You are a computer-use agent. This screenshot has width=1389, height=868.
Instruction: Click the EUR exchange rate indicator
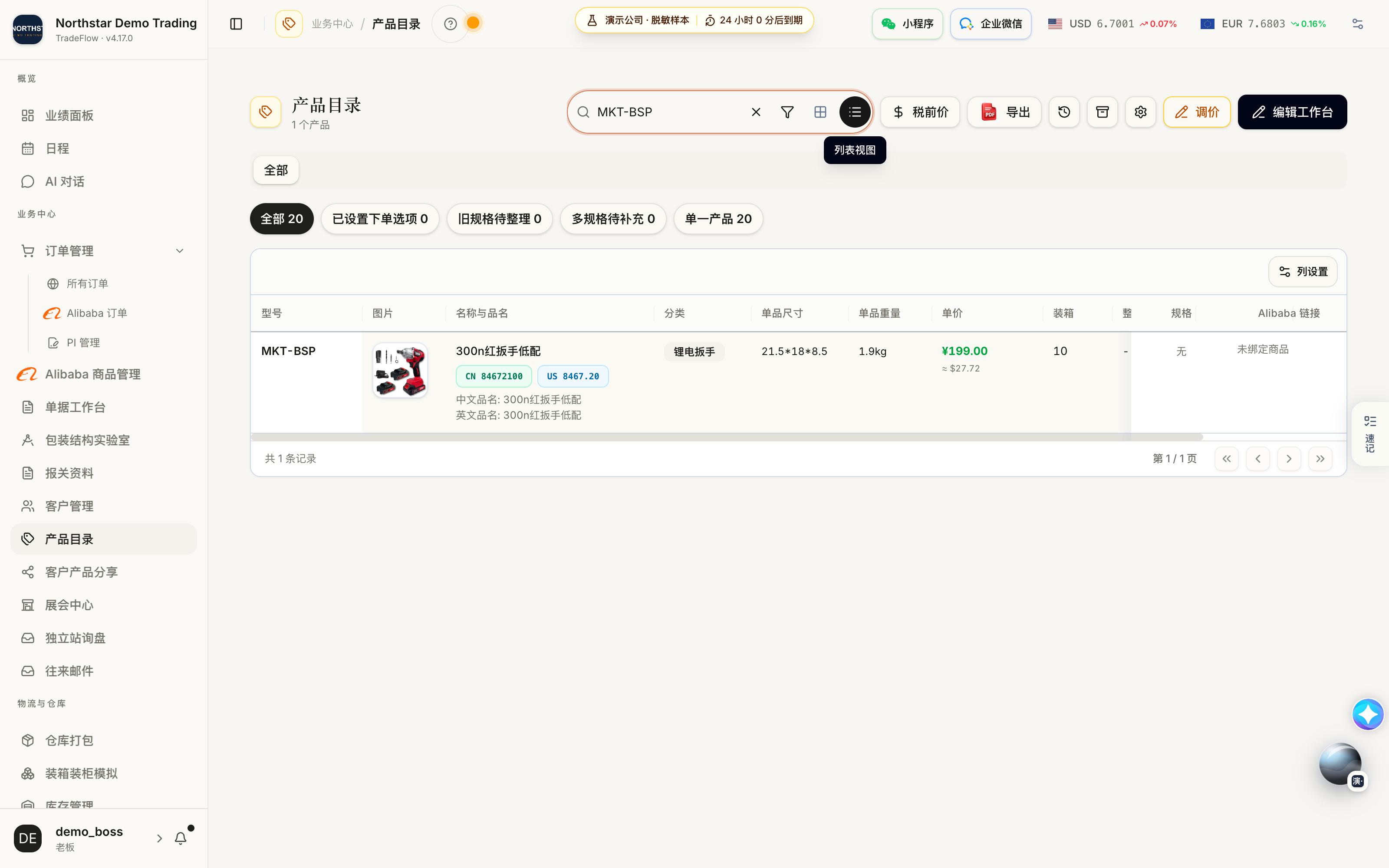pyautogui.click(x=1263, y=23)
